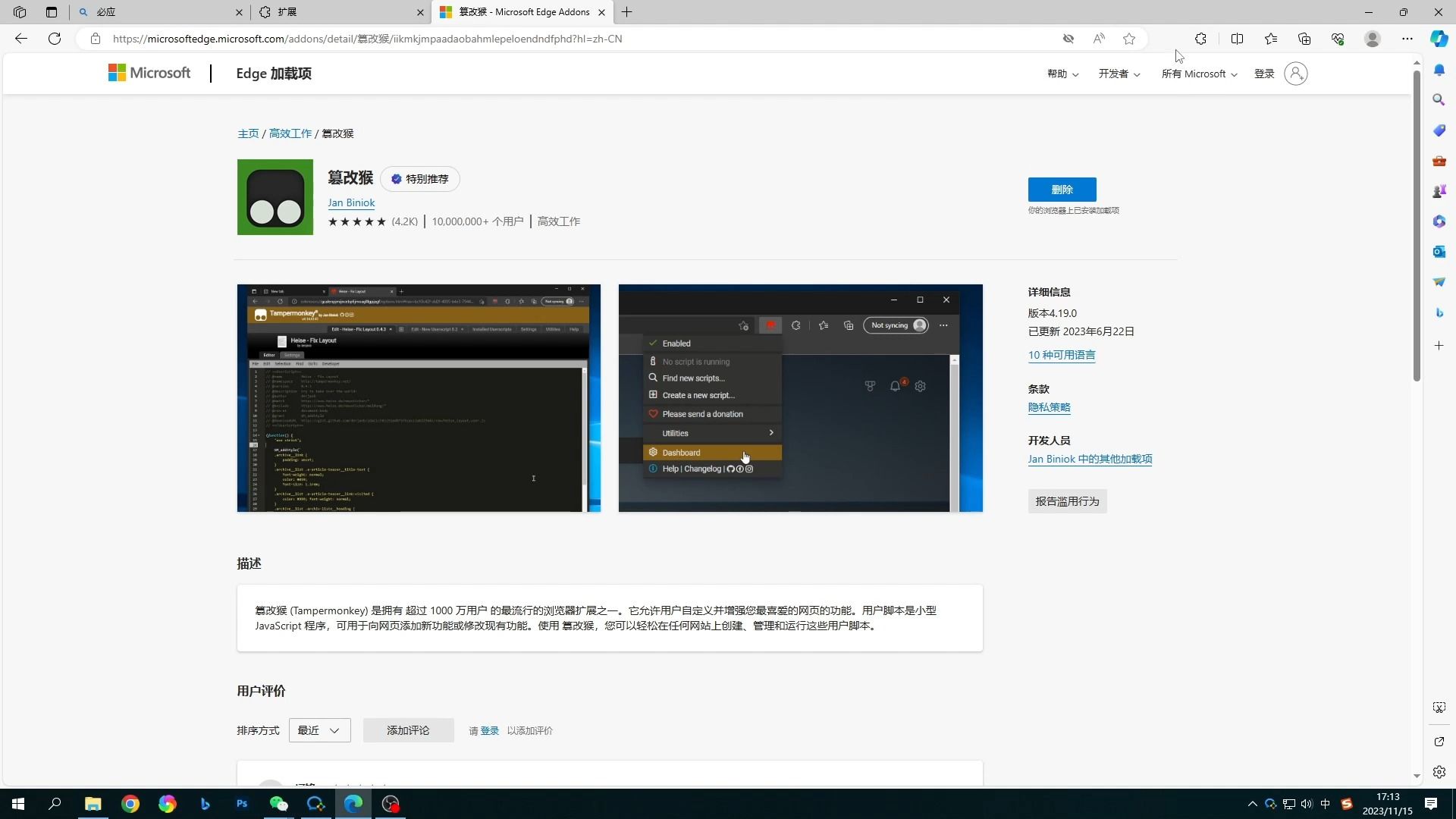
Task: Open Collections from the toolbar
Action: click(x=1304, y=39)
